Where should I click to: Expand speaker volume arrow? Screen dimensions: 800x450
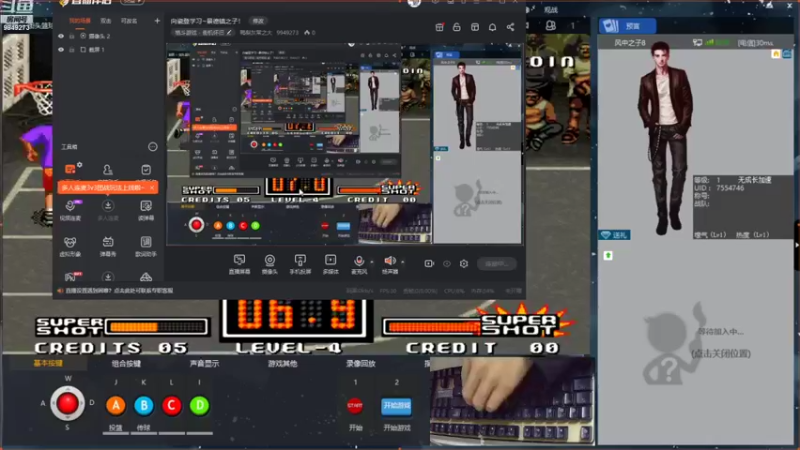tap(403, 262)
